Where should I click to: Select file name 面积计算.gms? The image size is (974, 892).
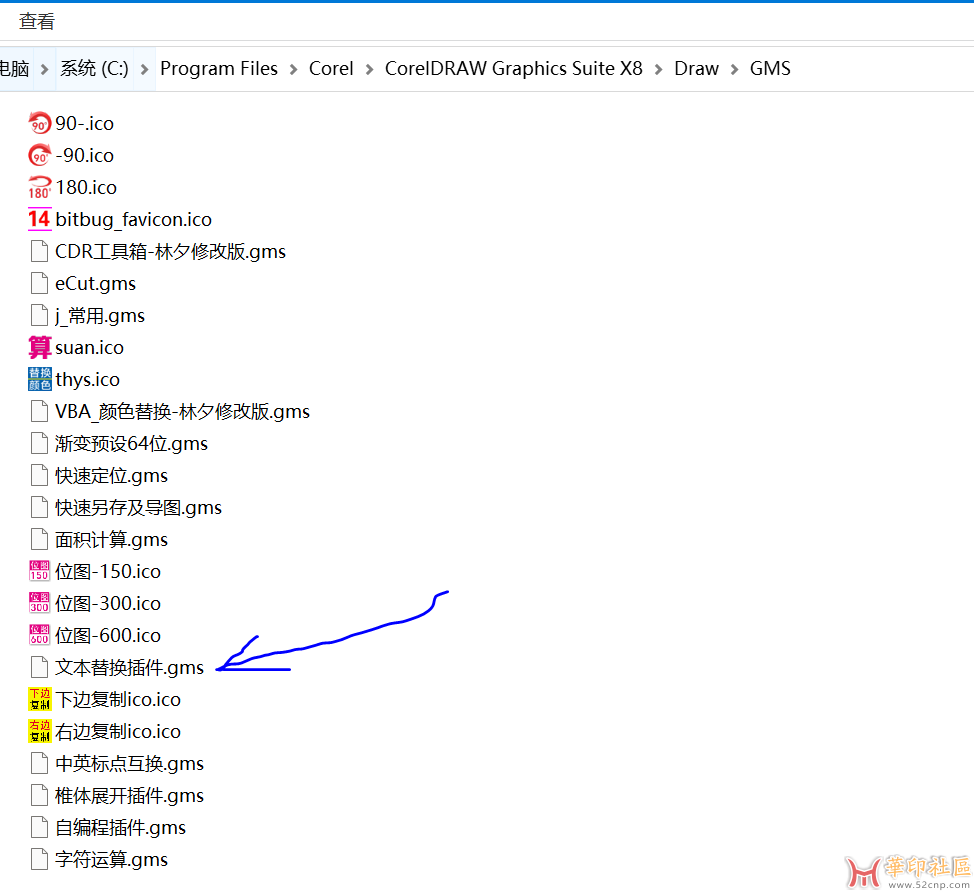coord(111,540)
